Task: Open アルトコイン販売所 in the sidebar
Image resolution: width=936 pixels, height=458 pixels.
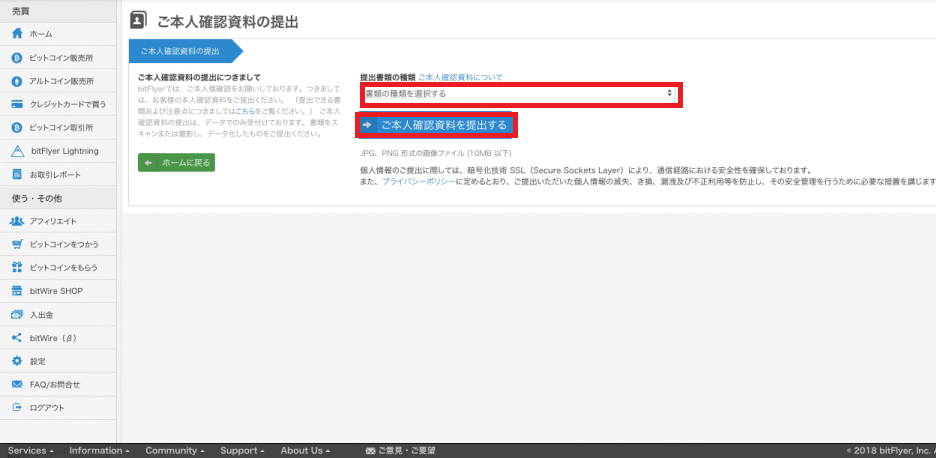Action: click(58, 81)
